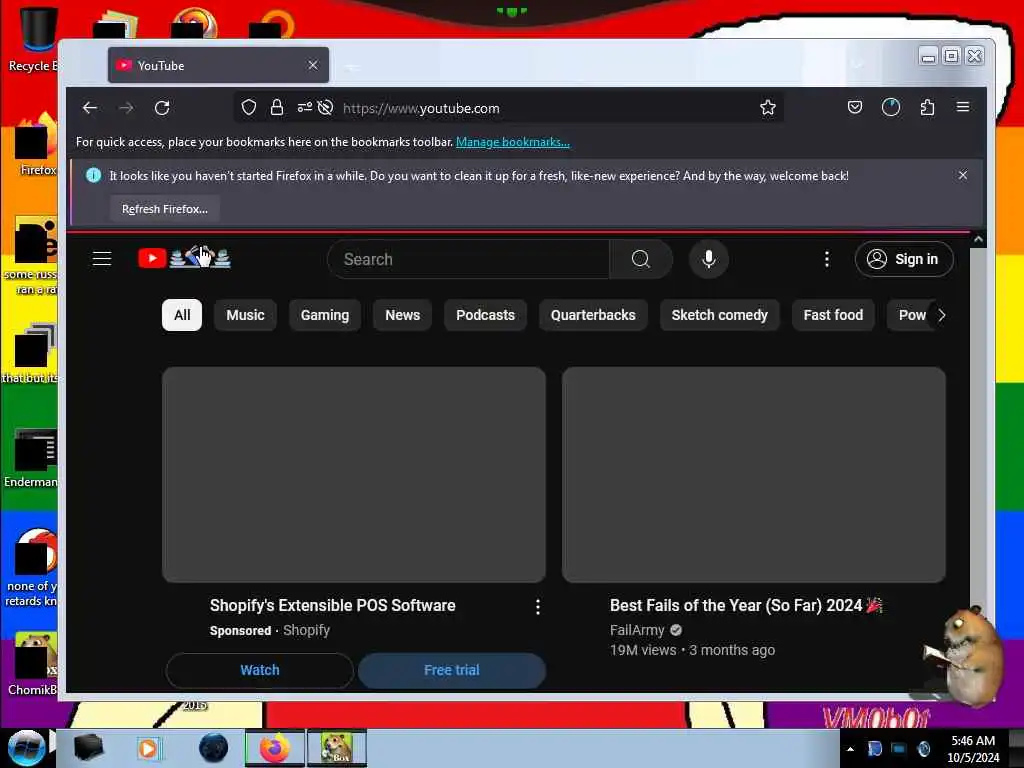Click the Firefox account circular icon
Viewport: 1024px width, 768px height.
coord(891,107)
